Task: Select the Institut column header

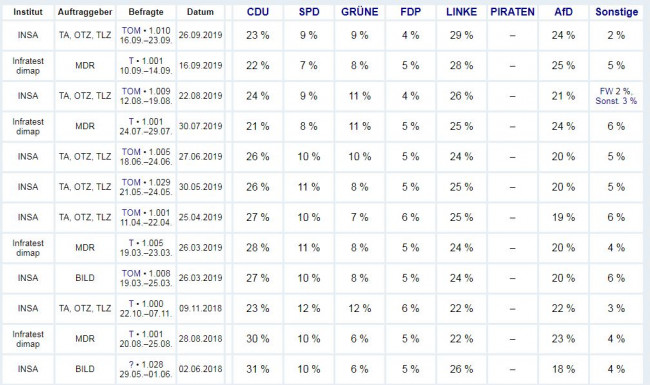Action: [x=28, y=12]
